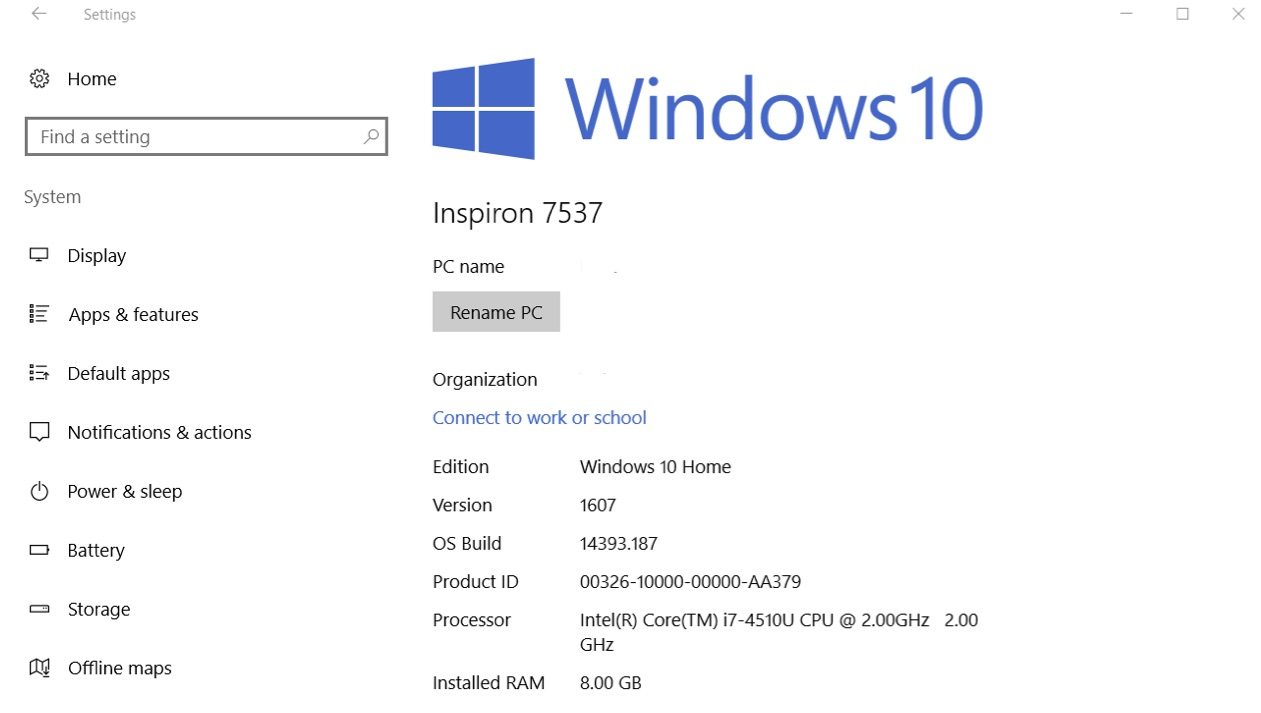Click the Display monitor icon
1261x713 pixels.
[x=39, y=255]
